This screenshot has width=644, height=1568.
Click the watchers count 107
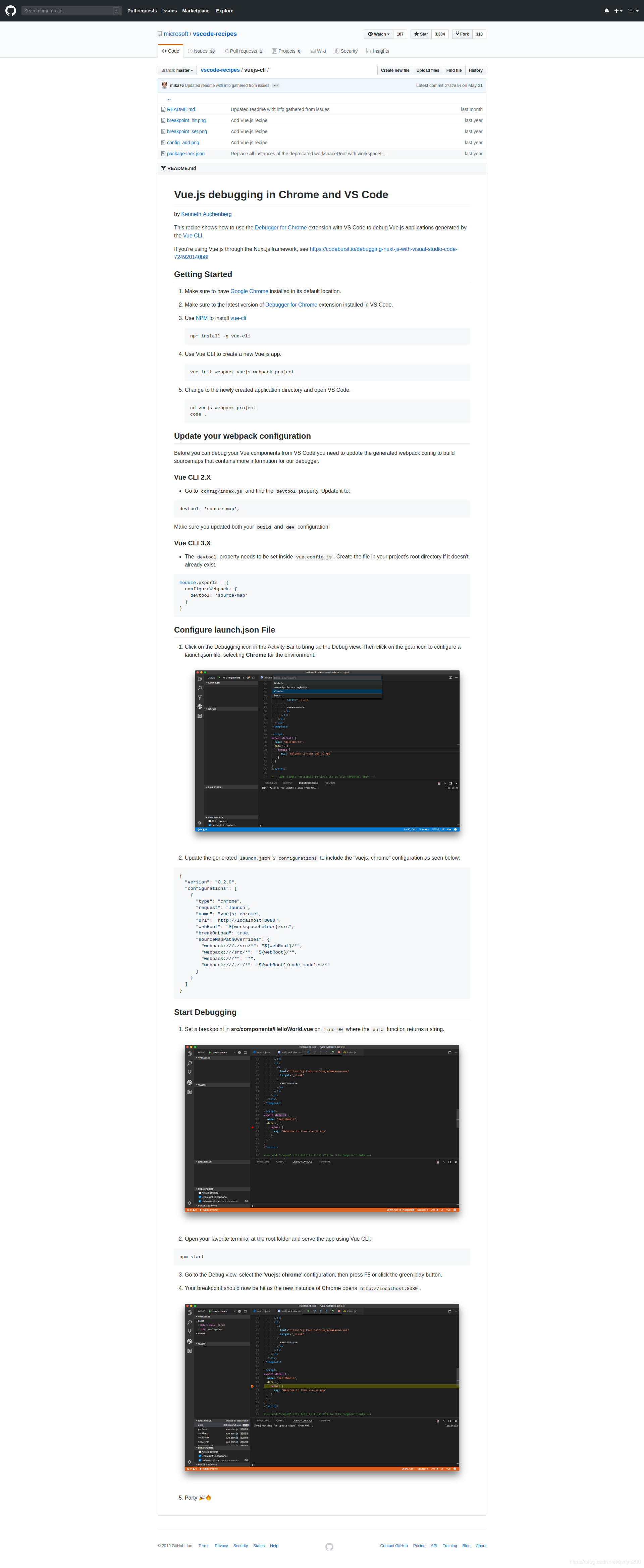pos(400,34)
